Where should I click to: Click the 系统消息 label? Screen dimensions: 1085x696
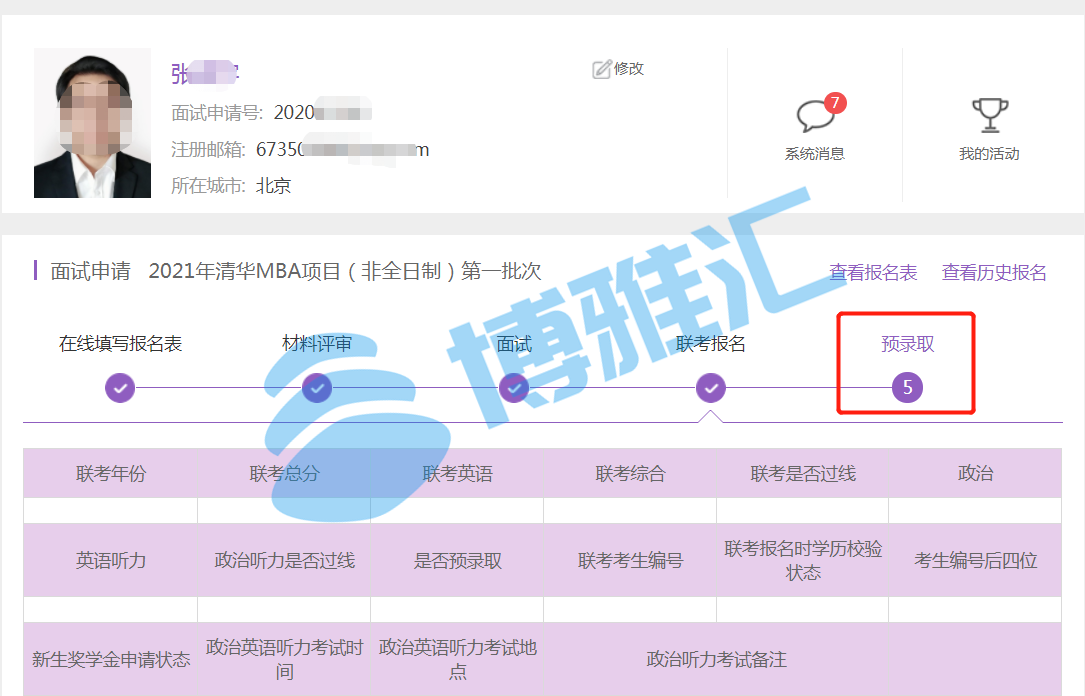coord(815,154)
